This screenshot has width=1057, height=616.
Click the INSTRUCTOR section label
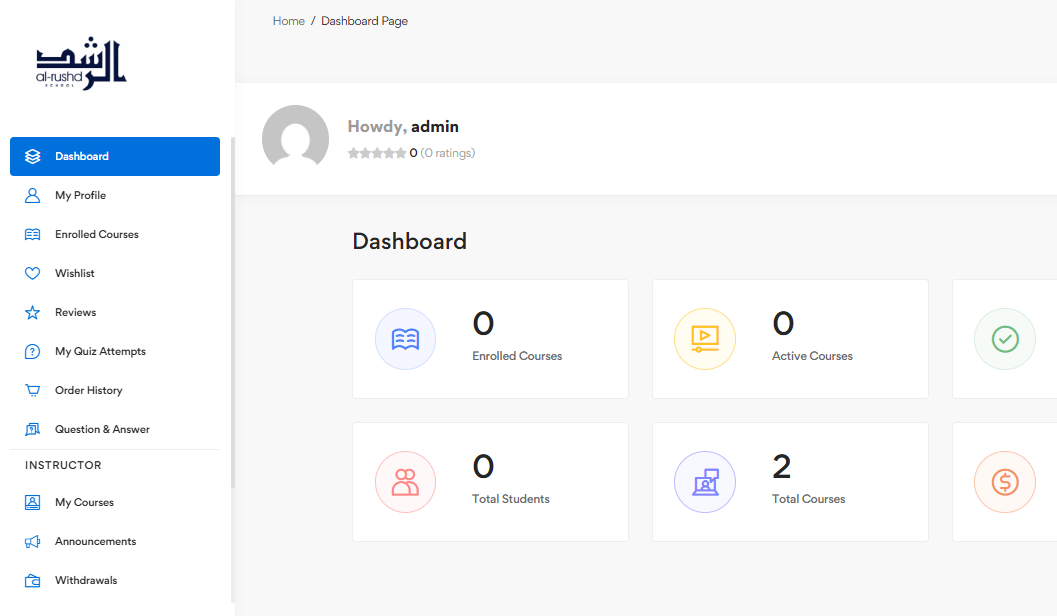63,465
